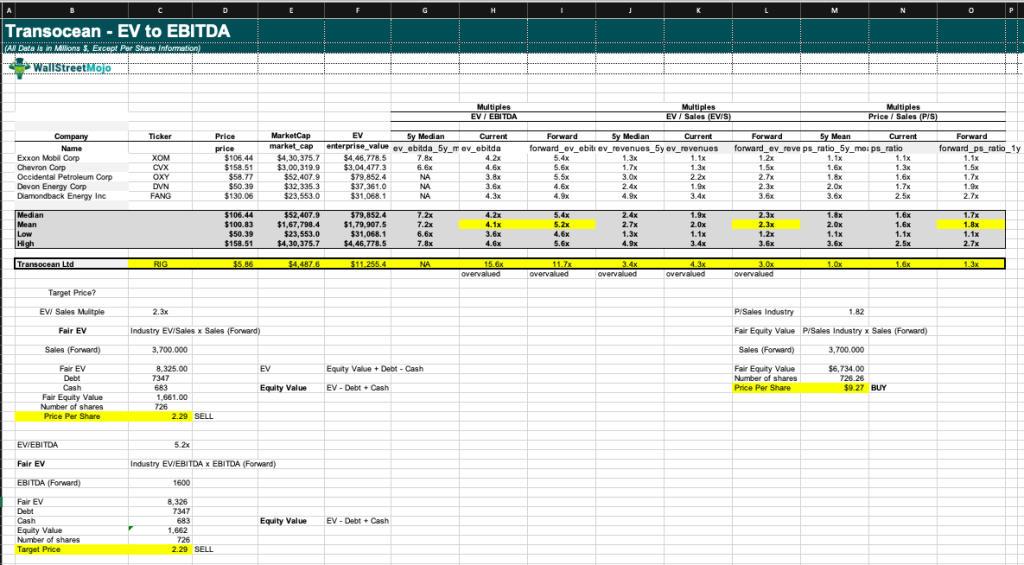Select column B header
1024x565 pixels.
(x=71, y=10)
